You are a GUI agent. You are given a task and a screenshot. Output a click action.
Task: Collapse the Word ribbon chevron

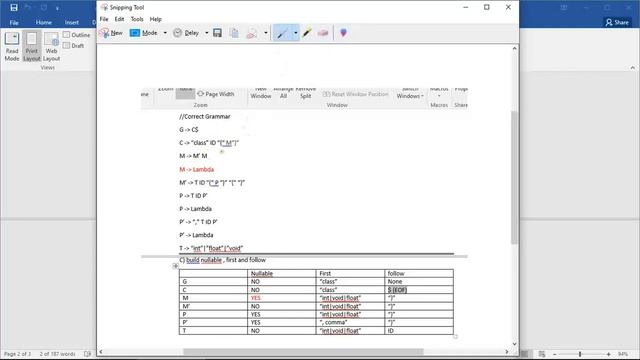coord(633,68)
